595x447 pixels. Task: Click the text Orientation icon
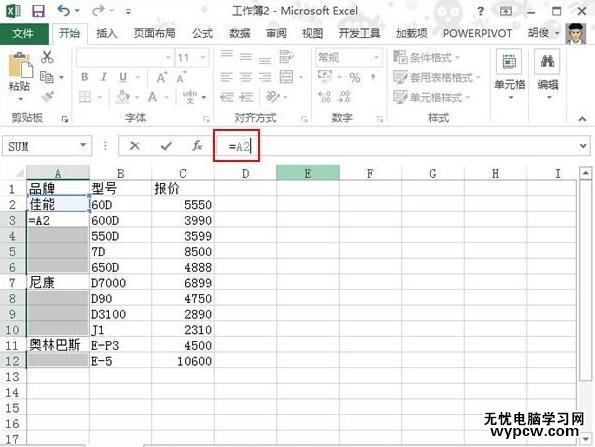pos(272,97)
